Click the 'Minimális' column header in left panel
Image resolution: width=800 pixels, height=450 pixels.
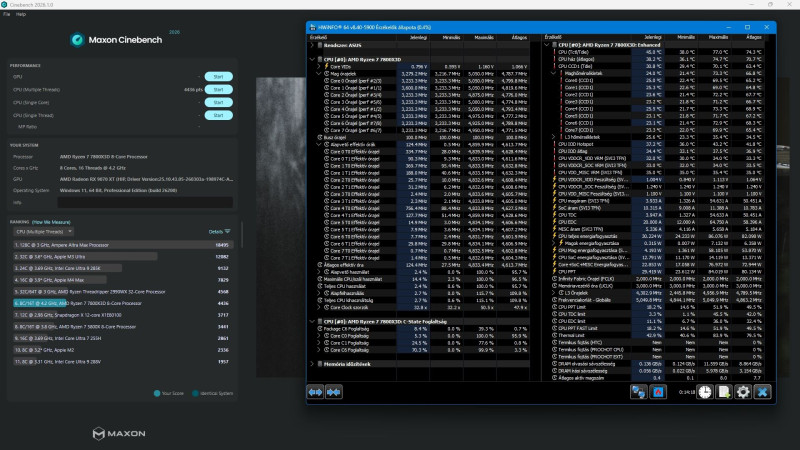coord(451,37)
